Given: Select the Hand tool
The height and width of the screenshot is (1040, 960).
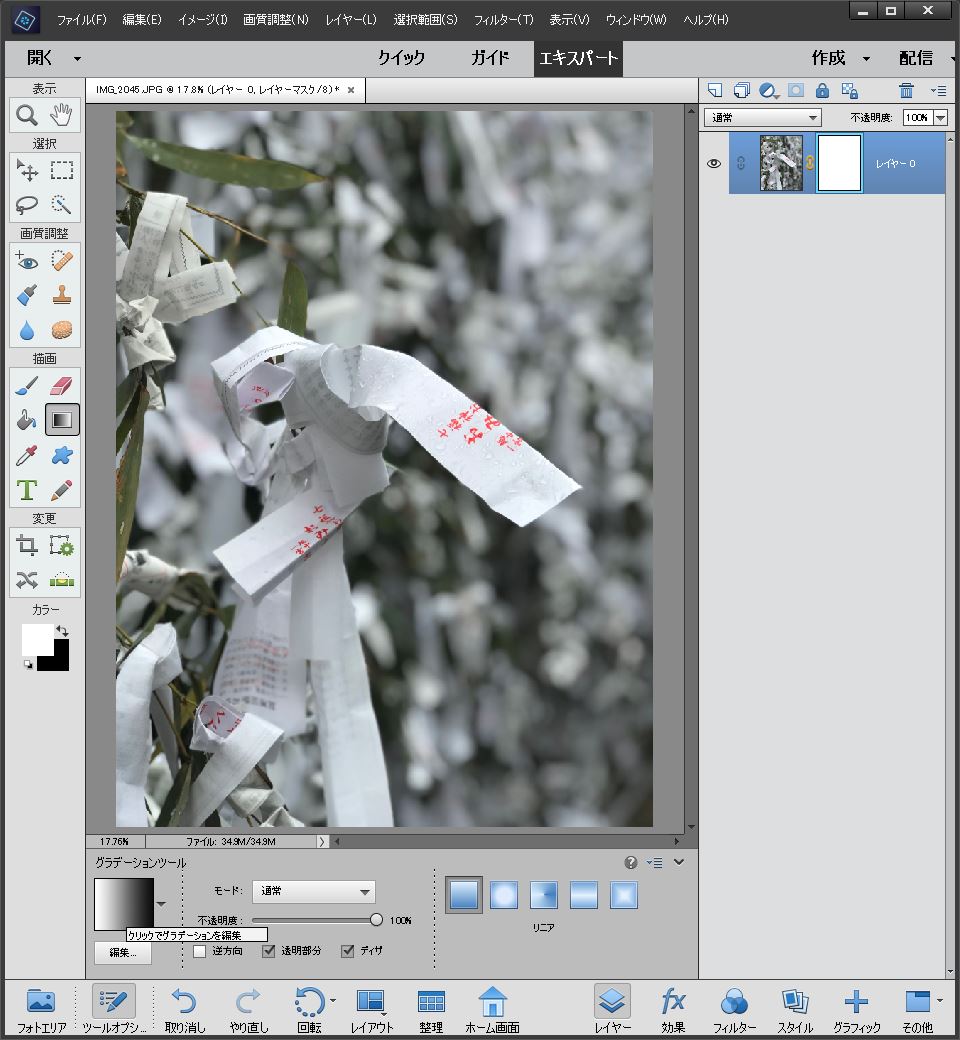Looking at the screenshot, I should 62,115.
